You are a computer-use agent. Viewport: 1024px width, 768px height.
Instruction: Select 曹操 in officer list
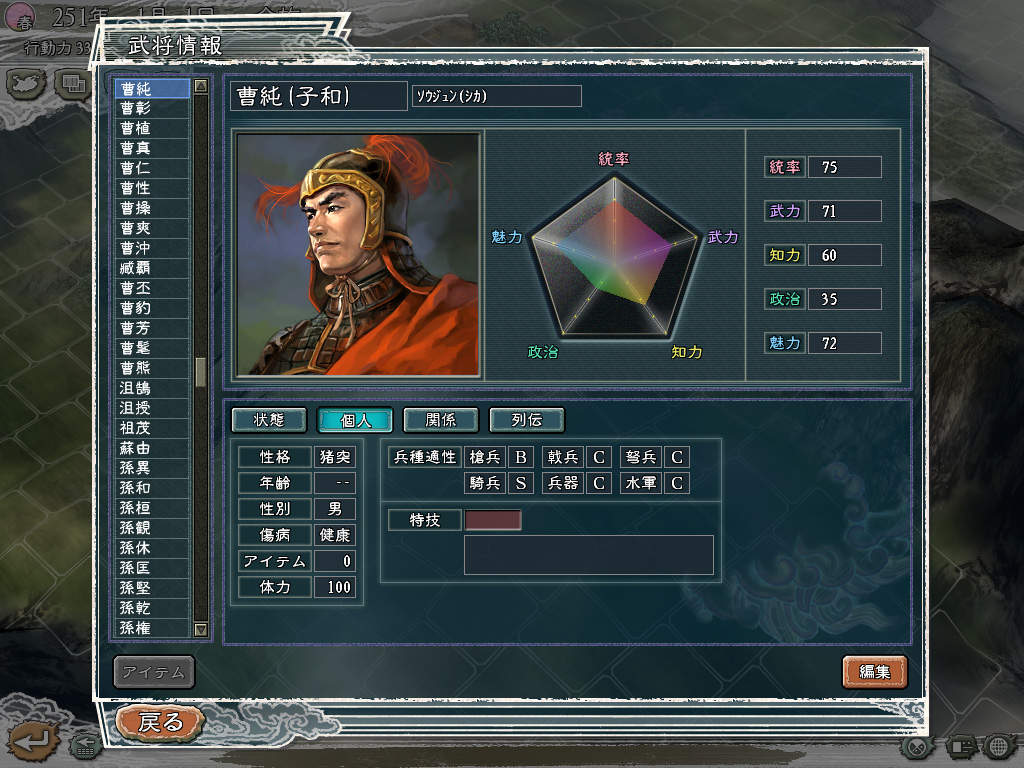[152, 208]
